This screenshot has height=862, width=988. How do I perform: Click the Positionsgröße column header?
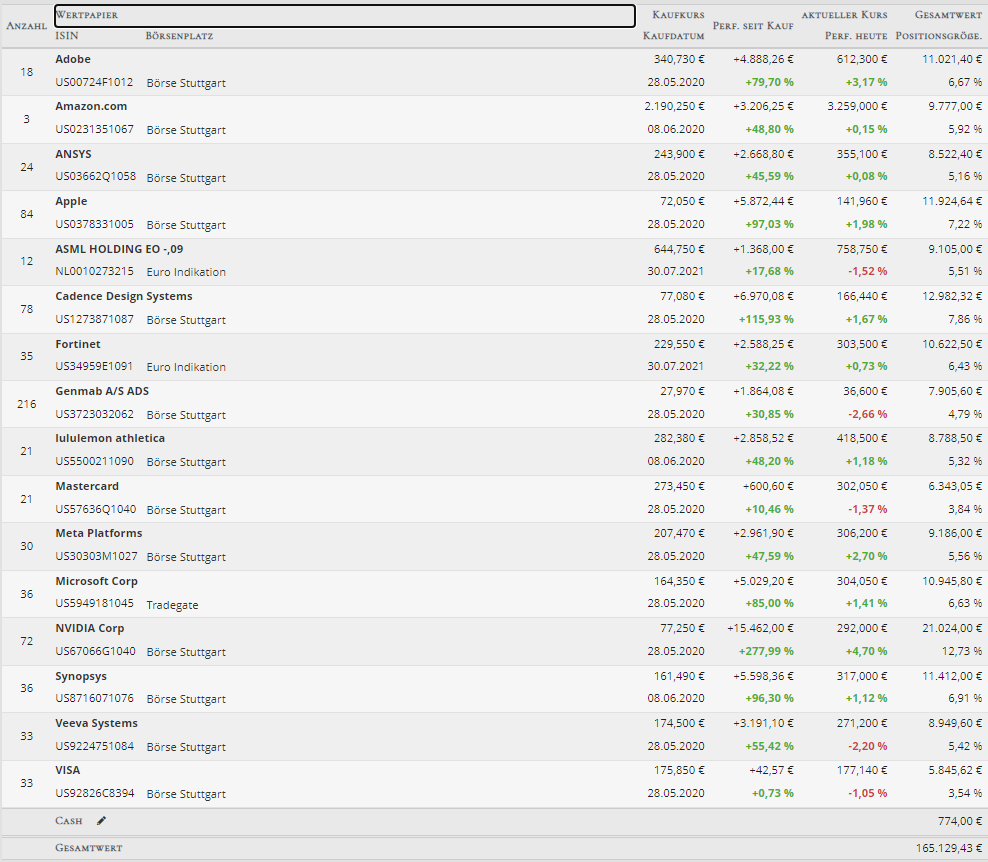click(938, 36)
